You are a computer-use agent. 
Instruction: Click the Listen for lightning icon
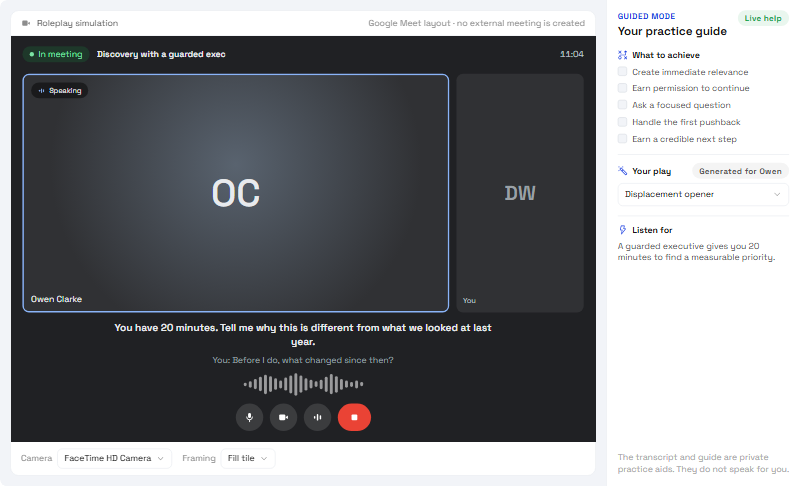pos(622,230)
